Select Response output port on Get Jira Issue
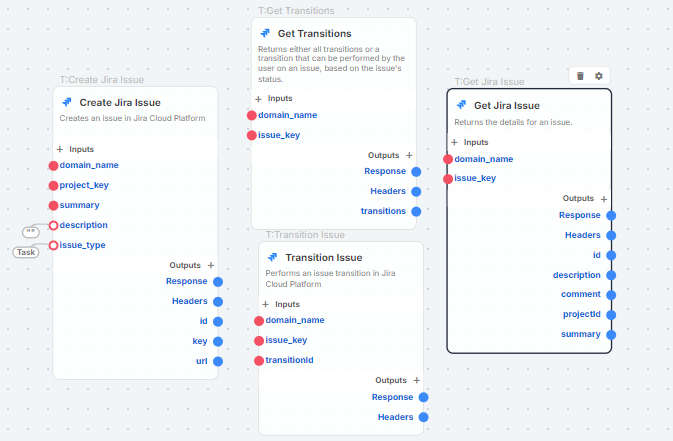The height and width of the screenshot is (441, 673). (611, 216)
